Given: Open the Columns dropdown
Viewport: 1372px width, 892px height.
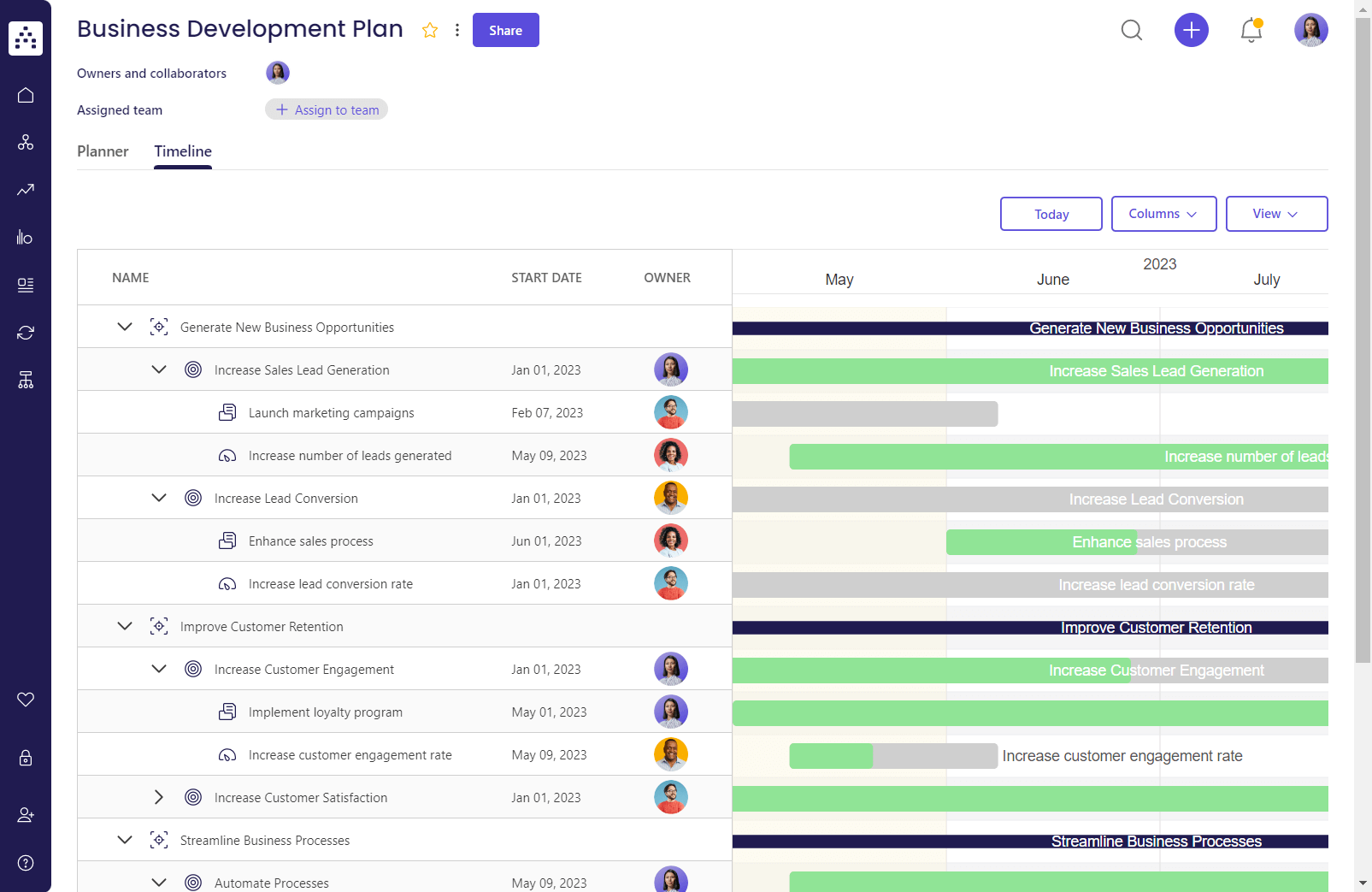Looking at the screenshot, I should click(x=1163, y=214).
